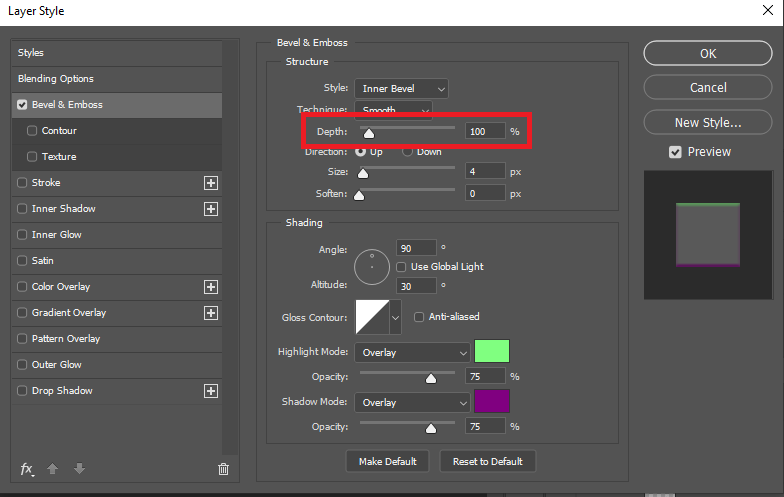
Task: Click the Angle degrees input field
Action: (416, 248)
